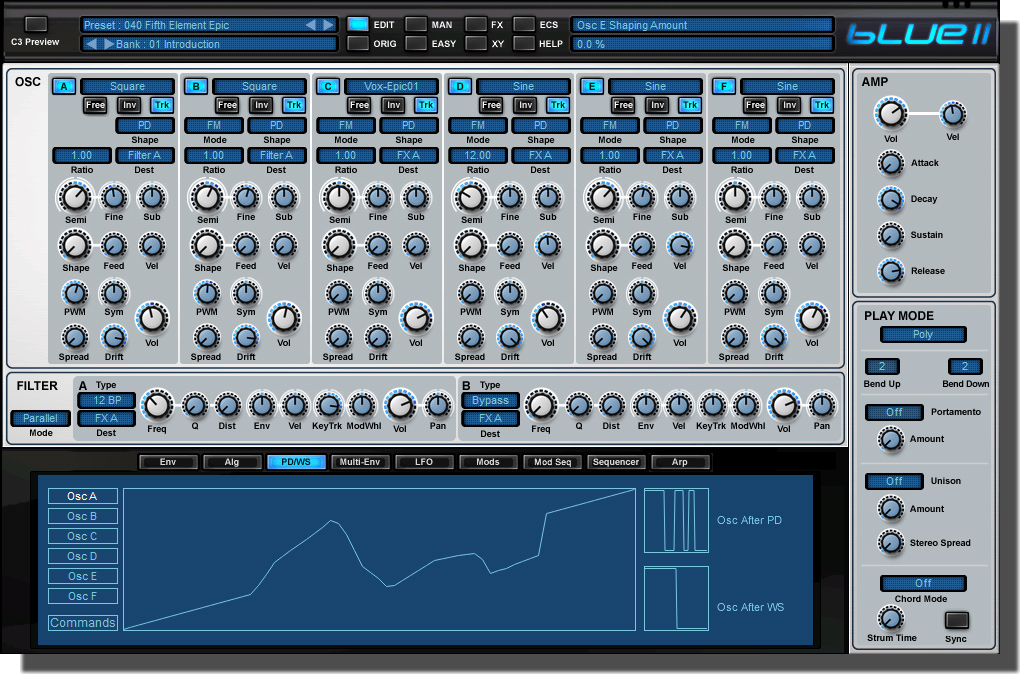Open the HELP button

point(524,43)
